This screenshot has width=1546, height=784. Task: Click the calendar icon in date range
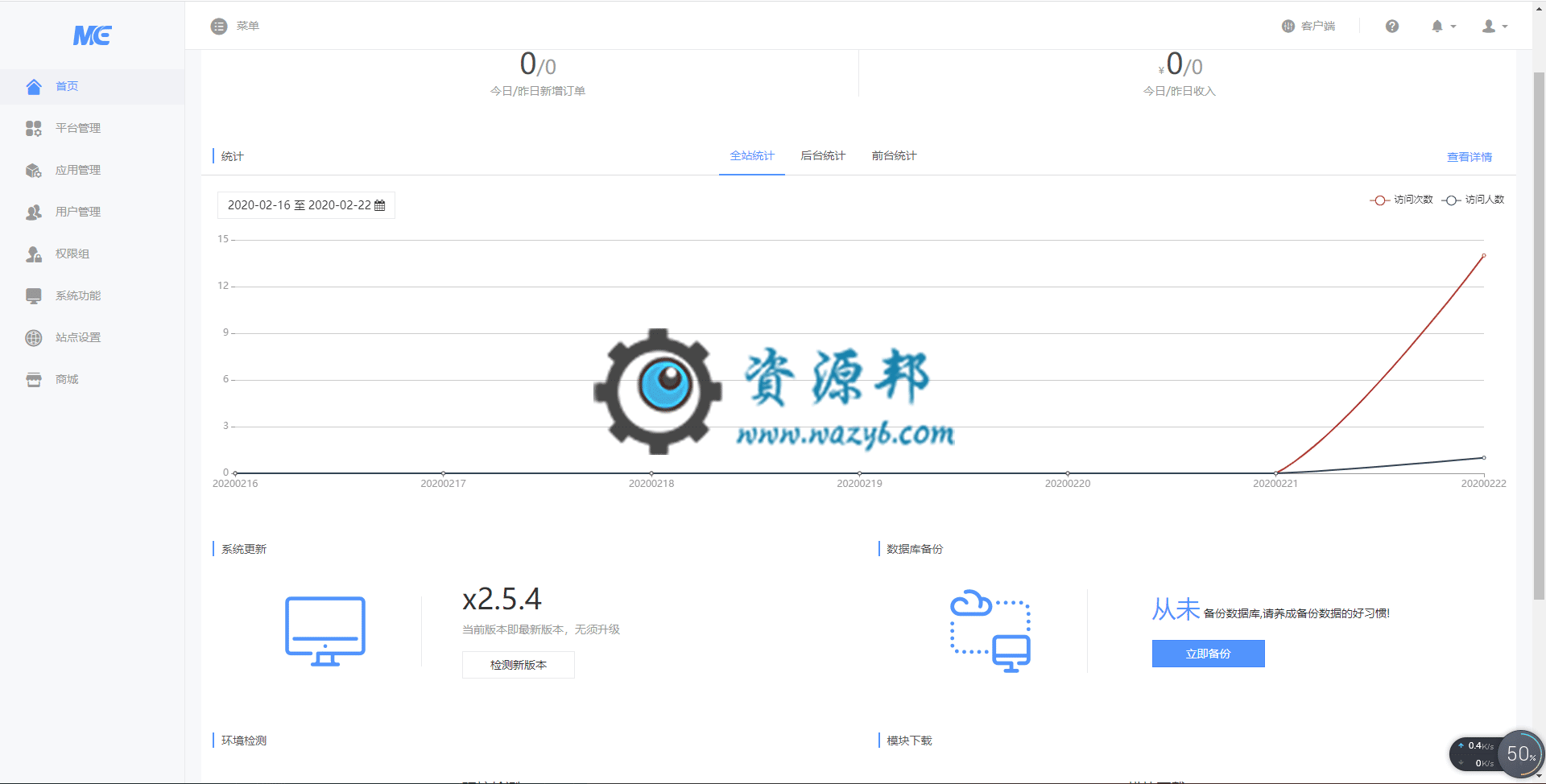[380, 205]
